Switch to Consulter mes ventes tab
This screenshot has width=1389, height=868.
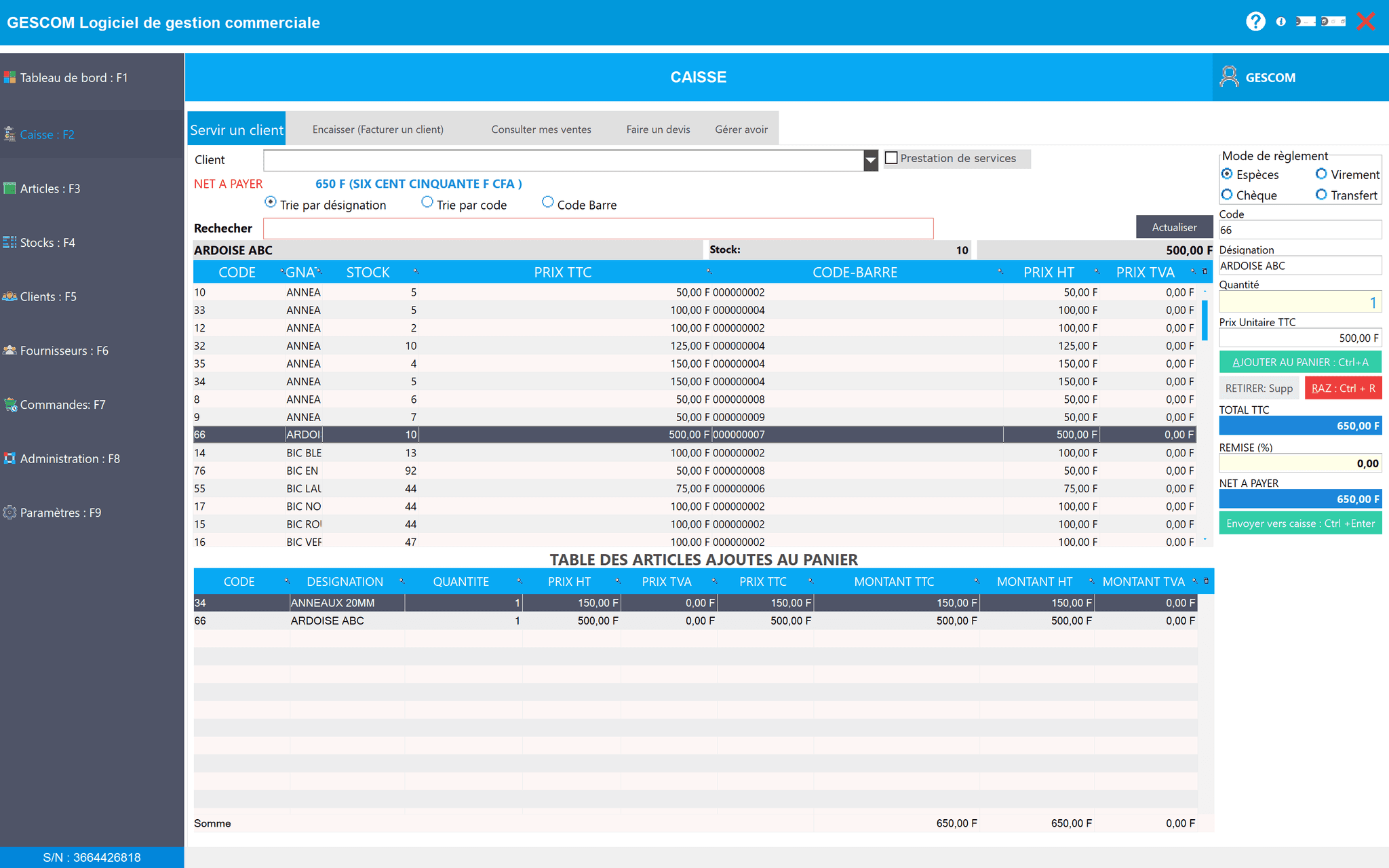[541, 129]
